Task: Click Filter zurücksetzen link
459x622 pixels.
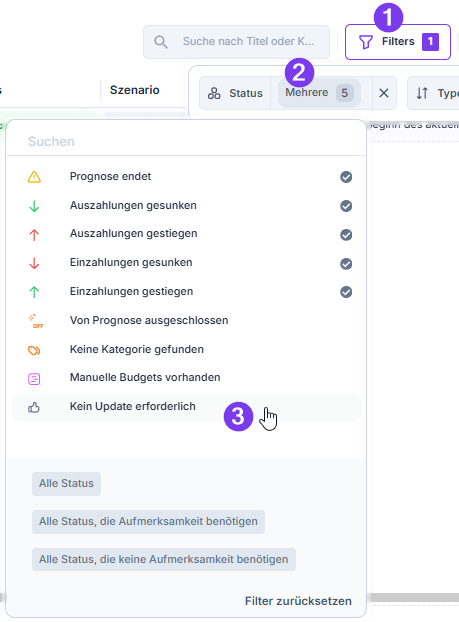Action: (x=298, y=601)
